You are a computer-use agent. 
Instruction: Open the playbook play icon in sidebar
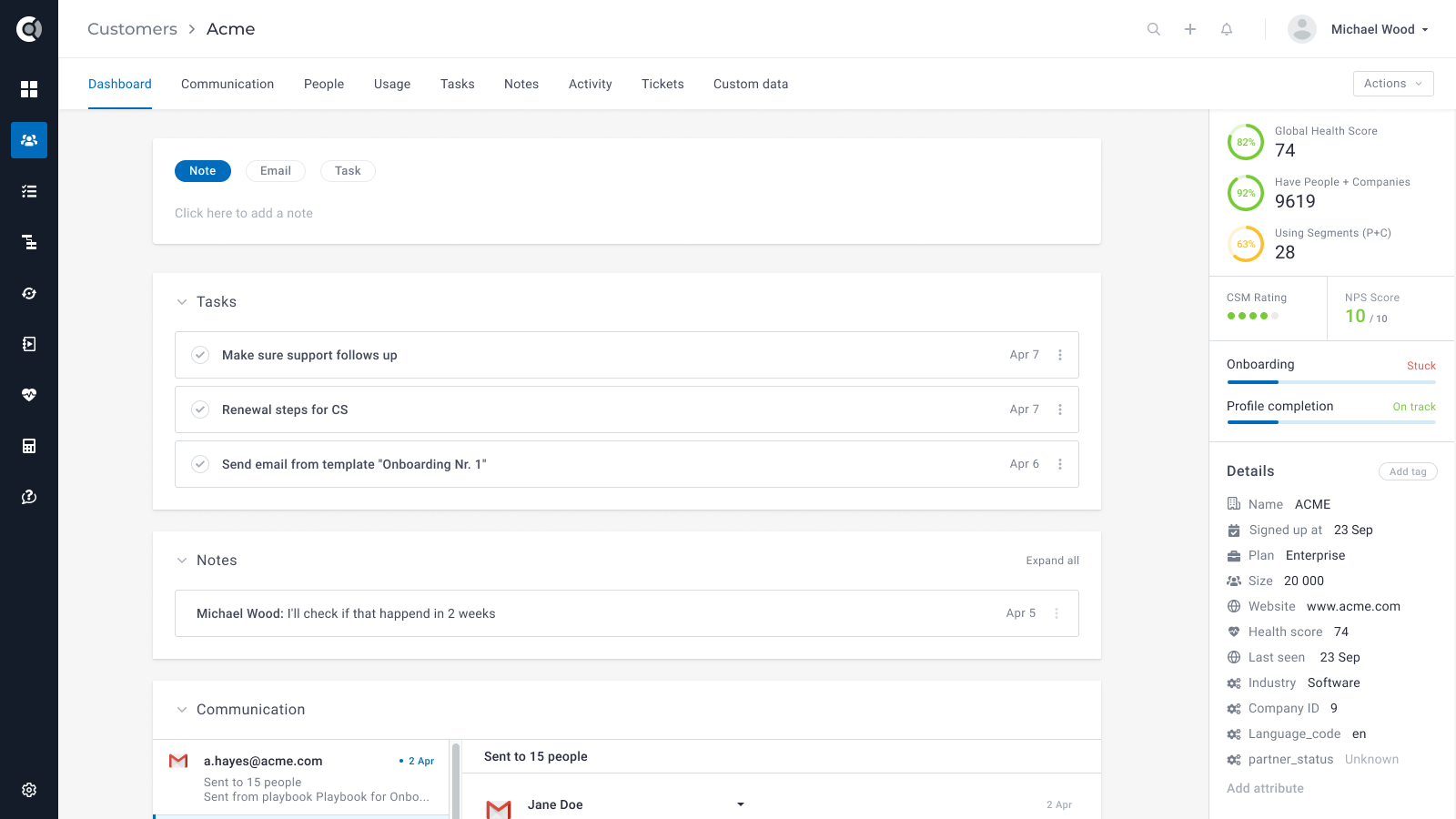pyautogui.click(x=29, y=344)
